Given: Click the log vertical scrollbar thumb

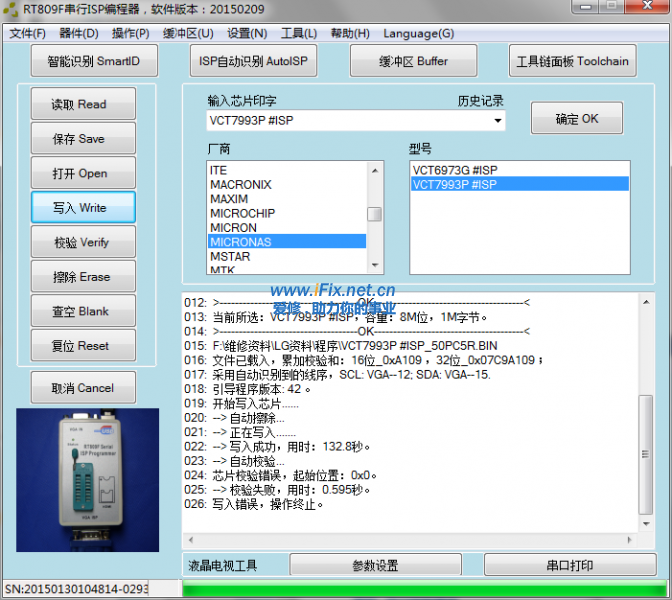Looking at the screenshot, I should pos(646,454).
